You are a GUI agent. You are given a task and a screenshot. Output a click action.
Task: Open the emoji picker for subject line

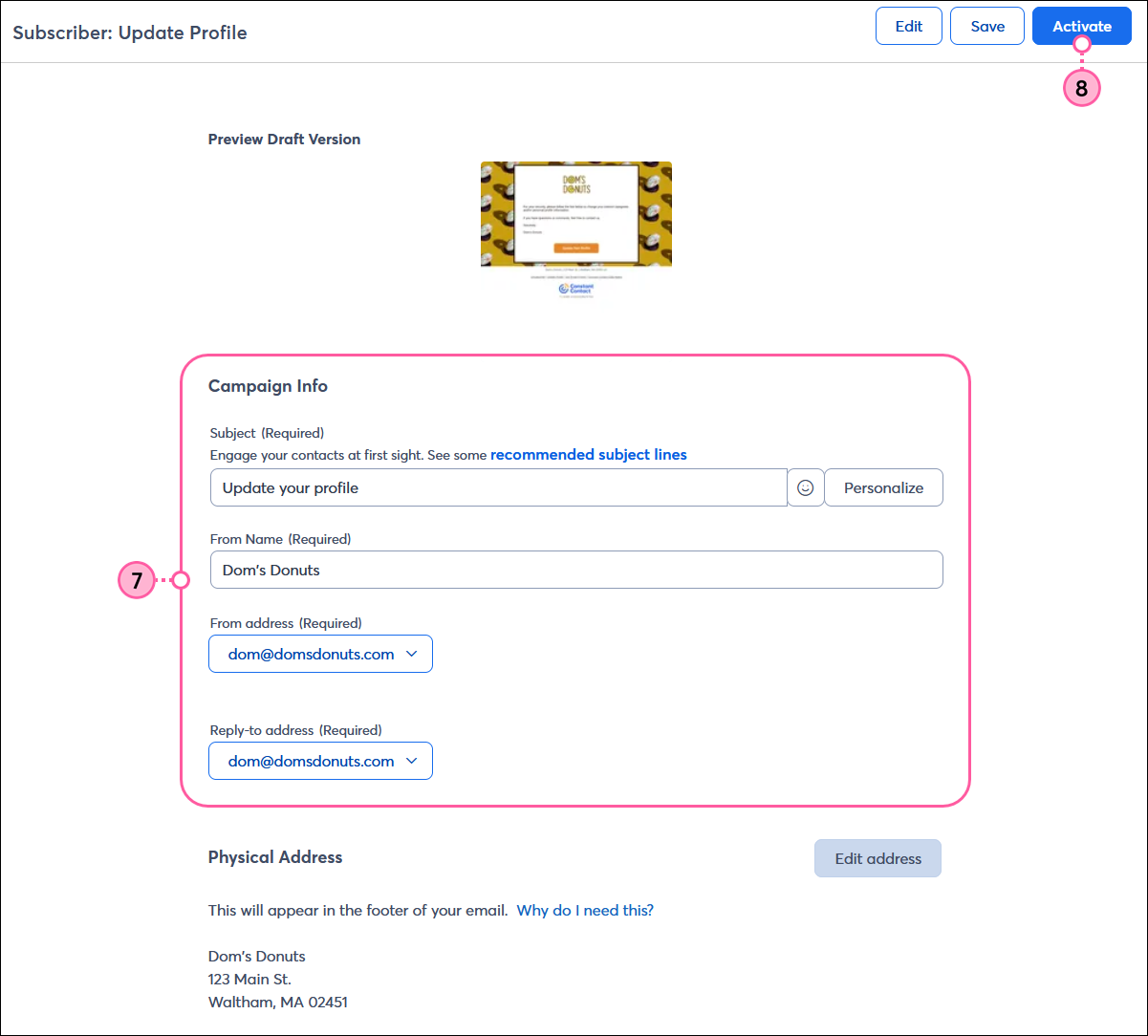click(806, 487)
